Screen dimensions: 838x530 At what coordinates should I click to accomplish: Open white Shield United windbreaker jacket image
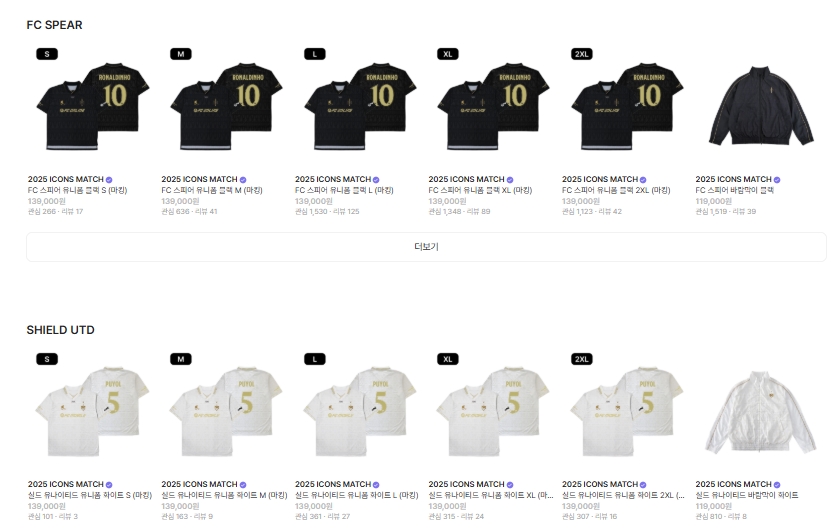click(761, 411)
